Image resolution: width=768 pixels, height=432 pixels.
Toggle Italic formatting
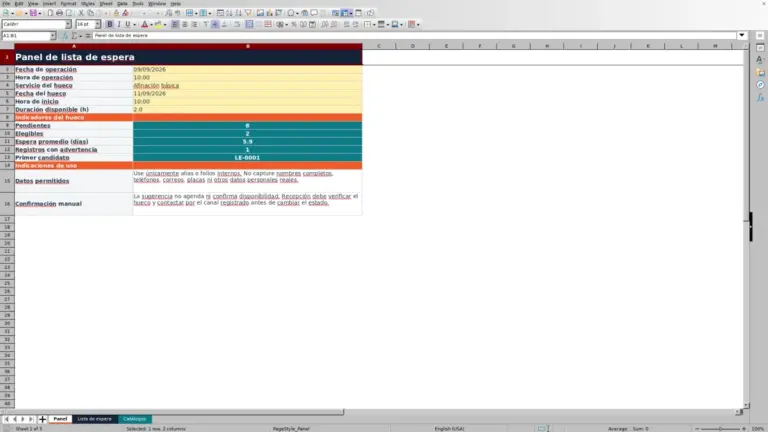click(119, 24)
